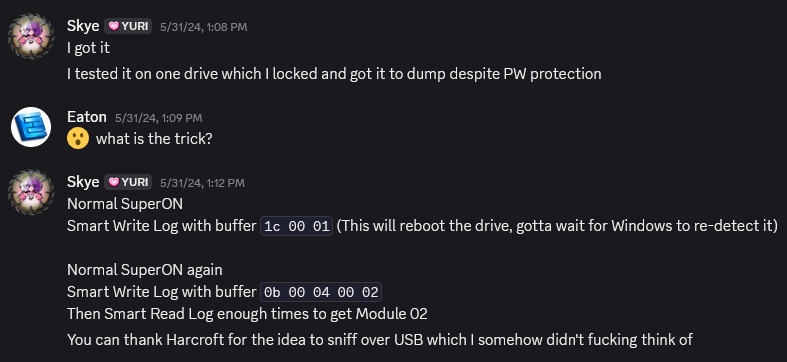787x362 pixels.
Task: Click the pink heart in the second YURI badge
Action: coord(113,182)
